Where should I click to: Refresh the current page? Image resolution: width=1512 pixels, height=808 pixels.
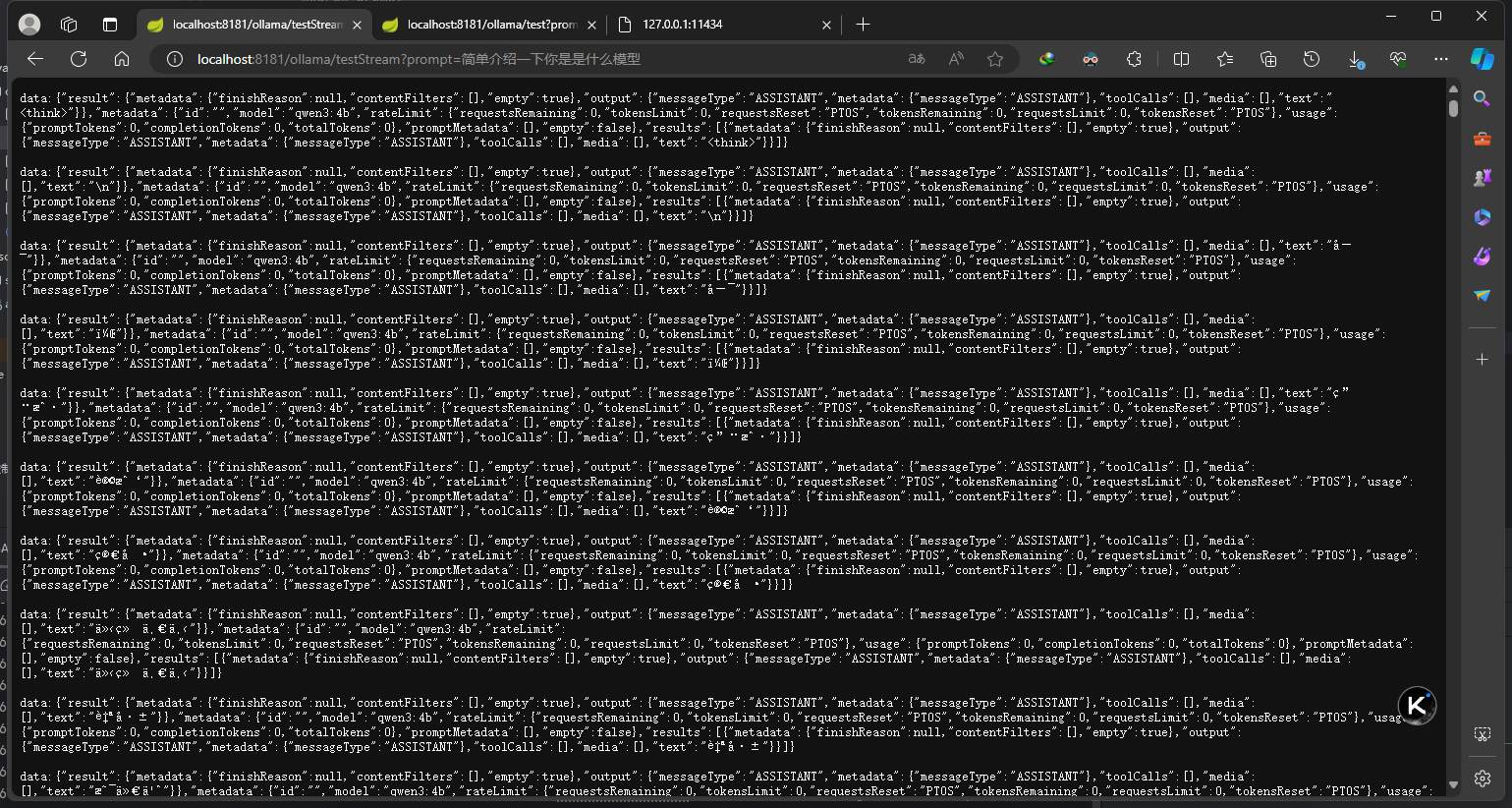point(79,59)
